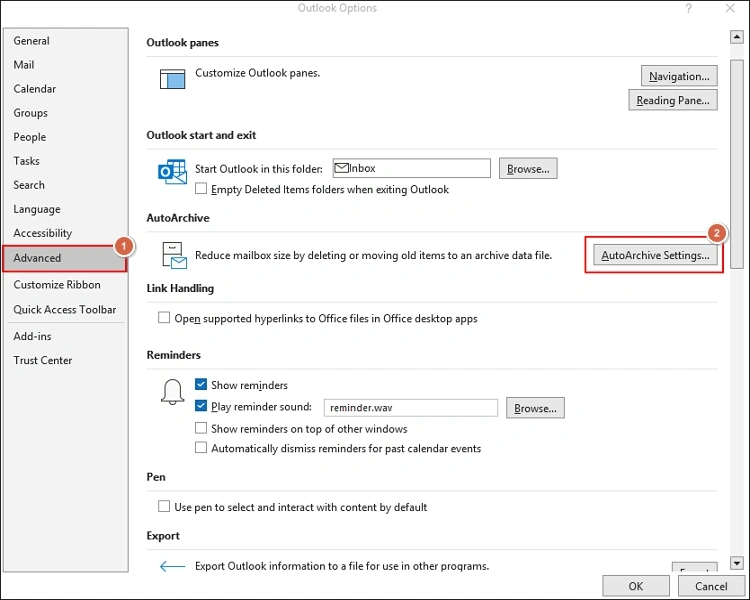Open the Groups options category
This screenshot has width=750, height=600.
(65, 113)
